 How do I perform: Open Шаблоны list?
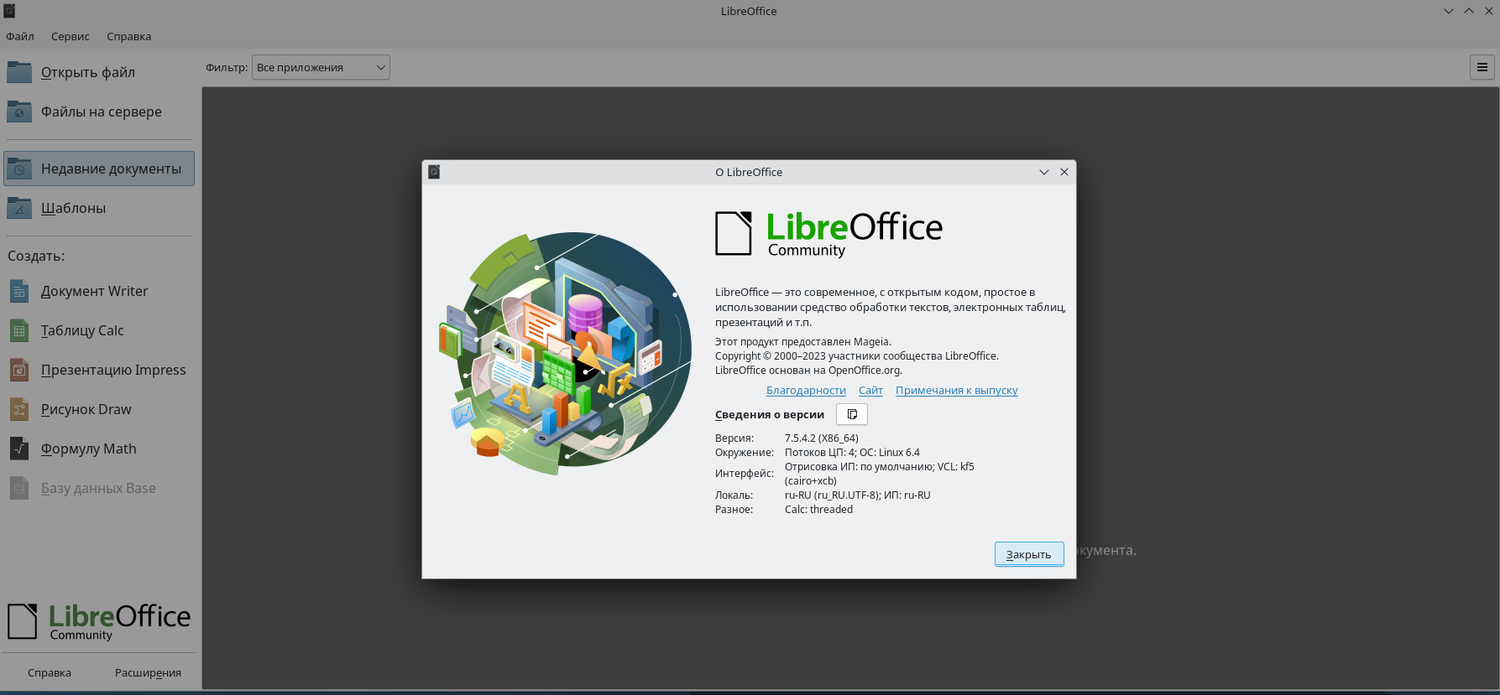pos(99,208)
